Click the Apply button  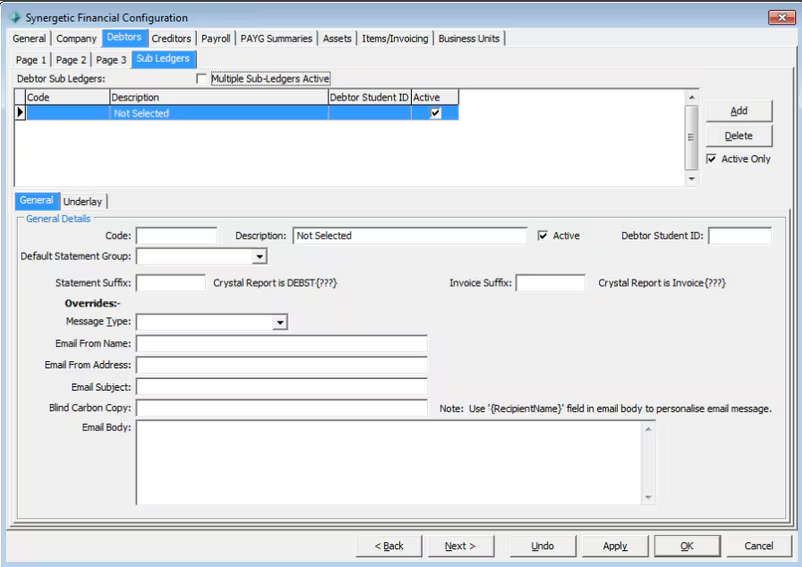(615, 546)
